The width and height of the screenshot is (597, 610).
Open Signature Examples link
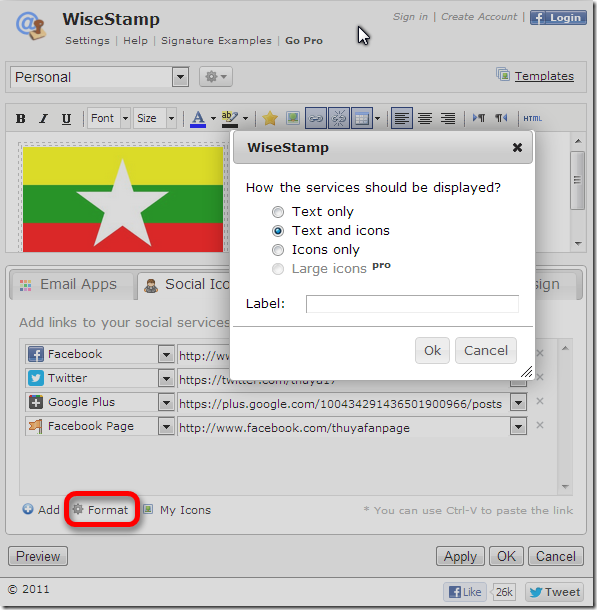216,40
